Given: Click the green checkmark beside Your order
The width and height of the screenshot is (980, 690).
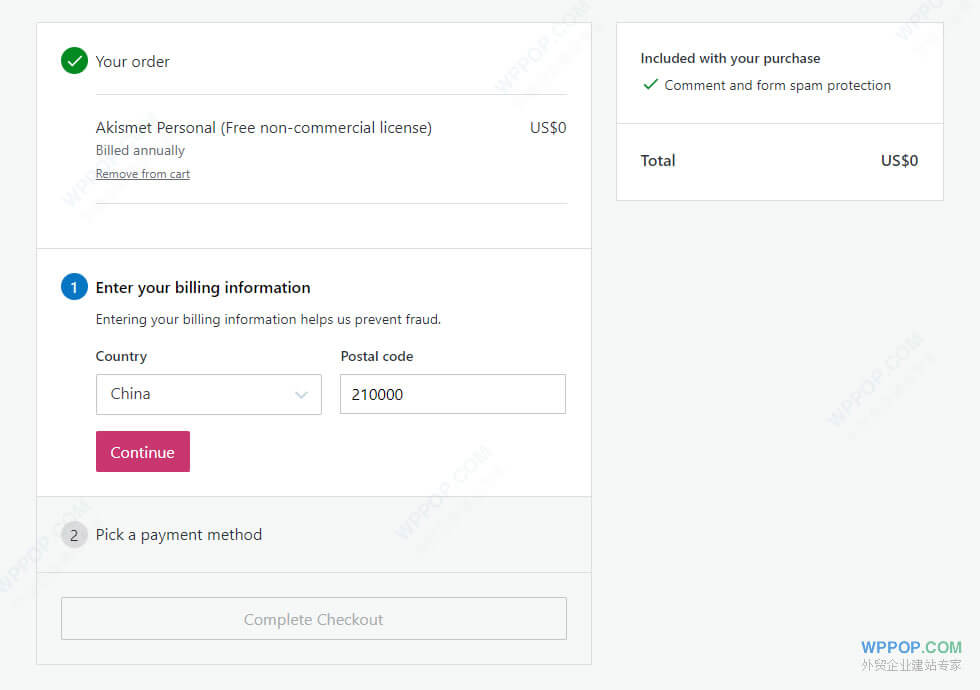Looking at the screenshot, I should (74, 61).
